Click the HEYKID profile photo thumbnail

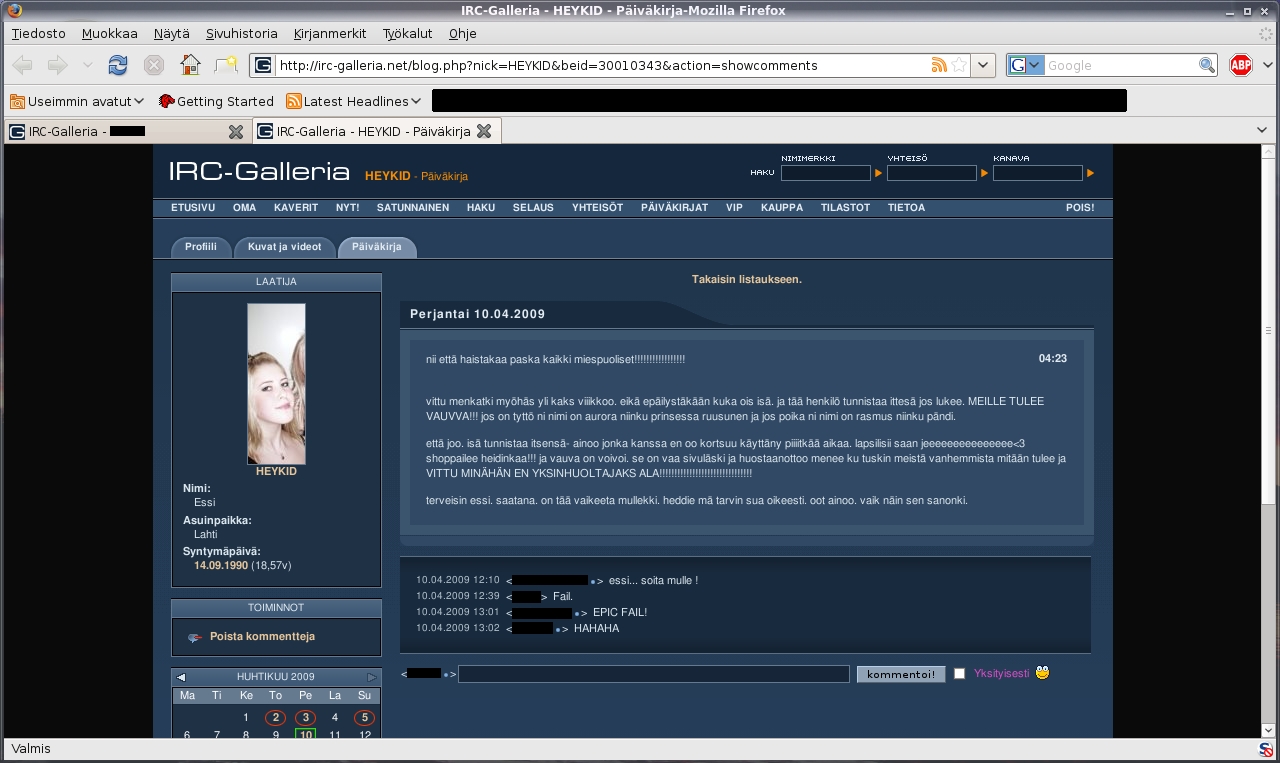(x=276, y=384)
